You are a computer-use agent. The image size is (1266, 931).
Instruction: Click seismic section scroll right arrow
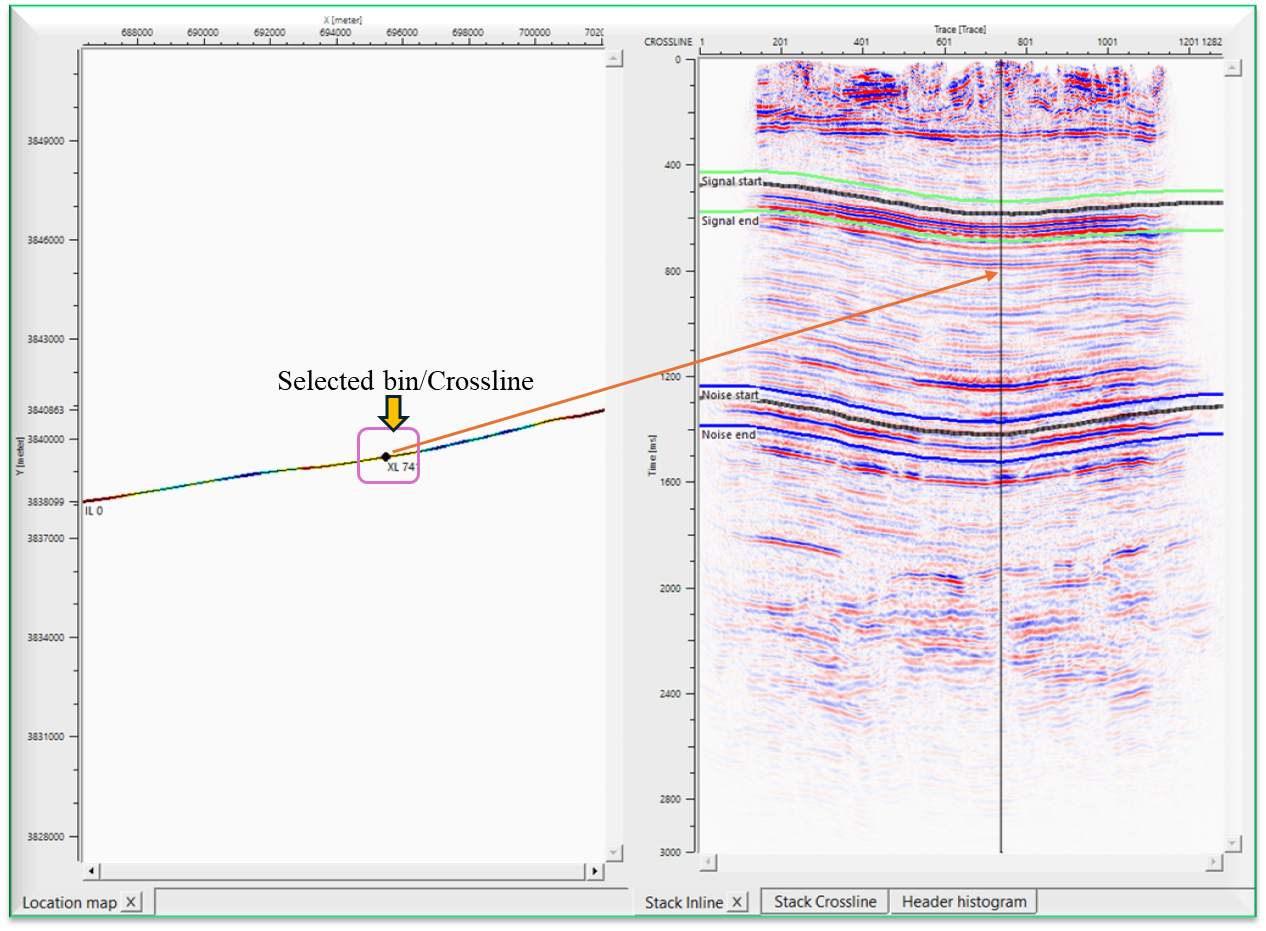1215,862
